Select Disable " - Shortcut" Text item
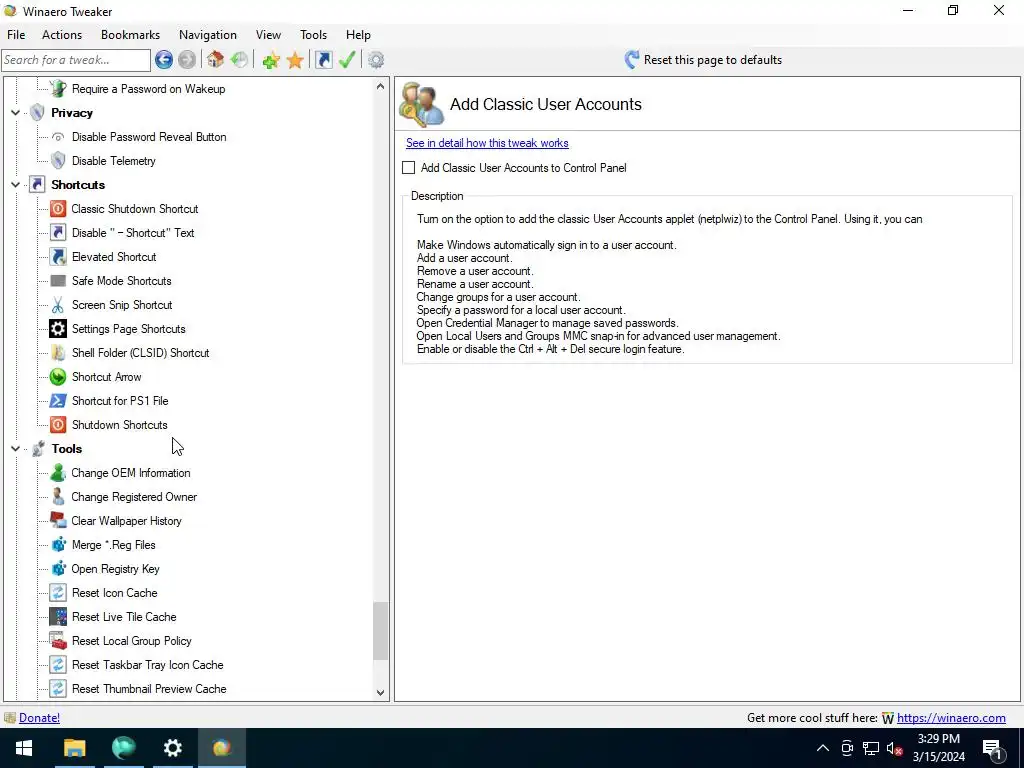This screenshot has height=768, width=1024. click(x=133, y=233)
